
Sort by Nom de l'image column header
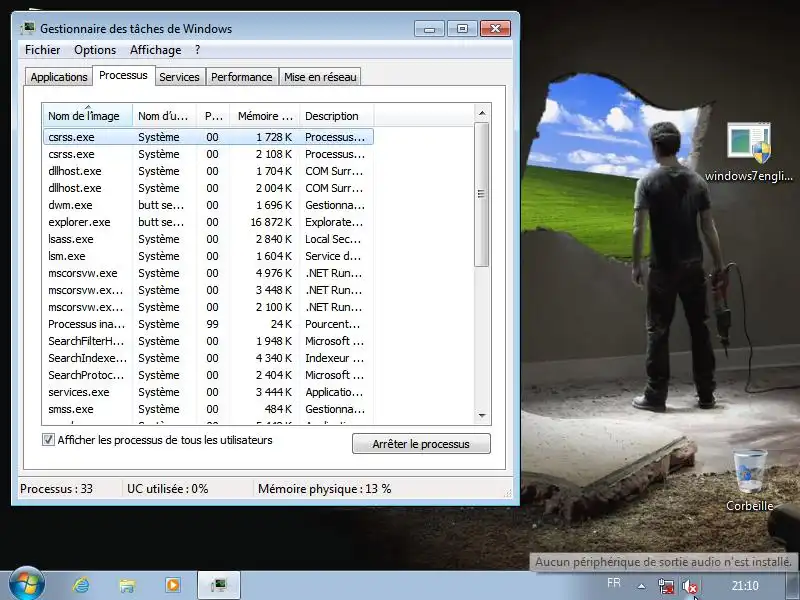[87, 116]
